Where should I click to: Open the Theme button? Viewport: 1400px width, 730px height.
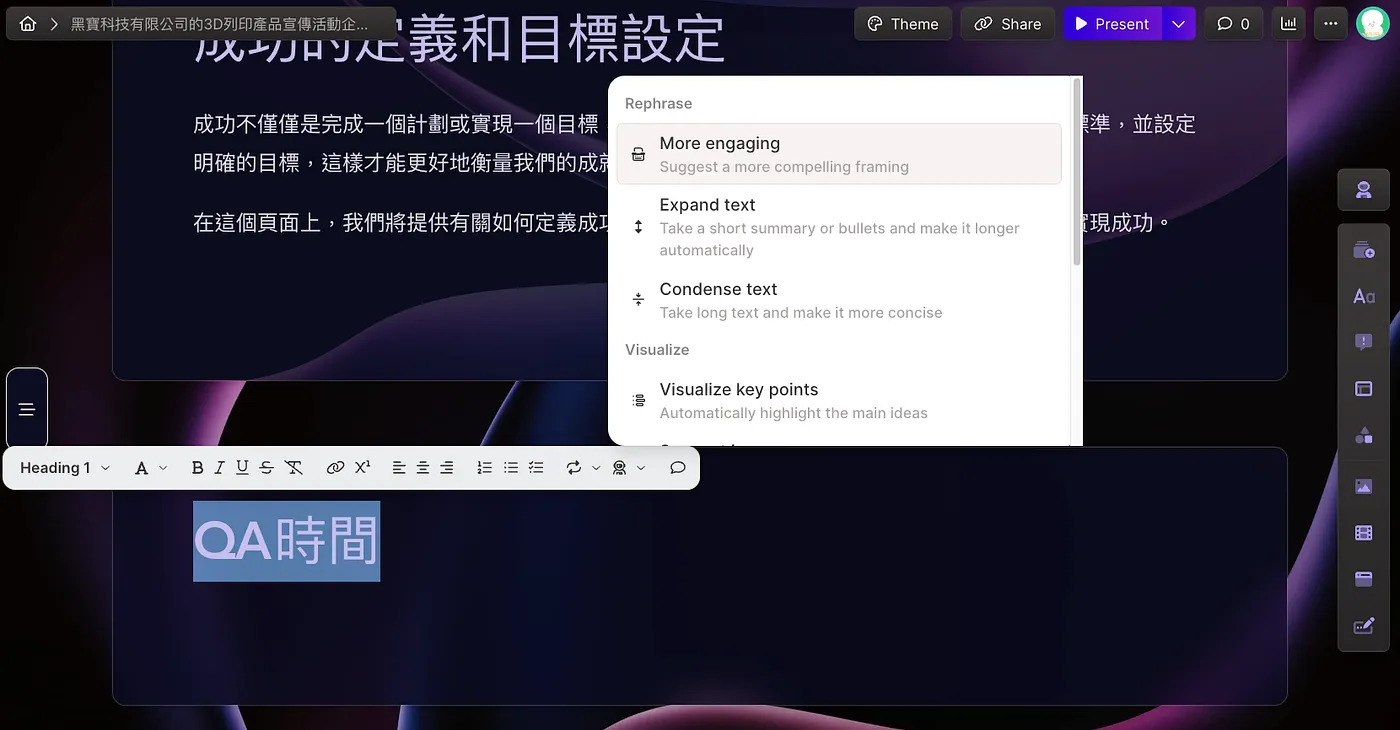pyautogui.click(x=903, y=24)
